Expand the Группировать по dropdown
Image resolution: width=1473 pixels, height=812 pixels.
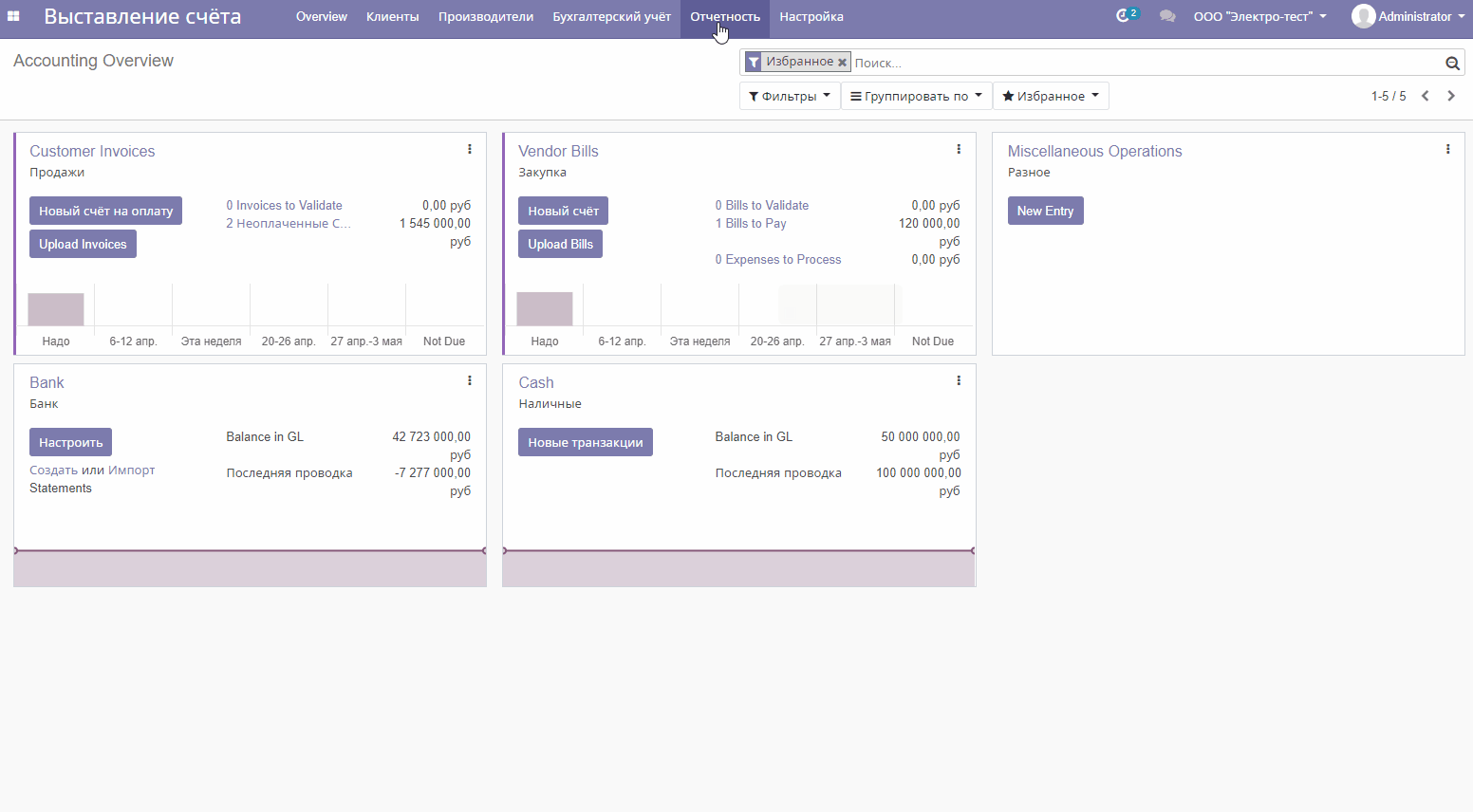coord(916,96)
